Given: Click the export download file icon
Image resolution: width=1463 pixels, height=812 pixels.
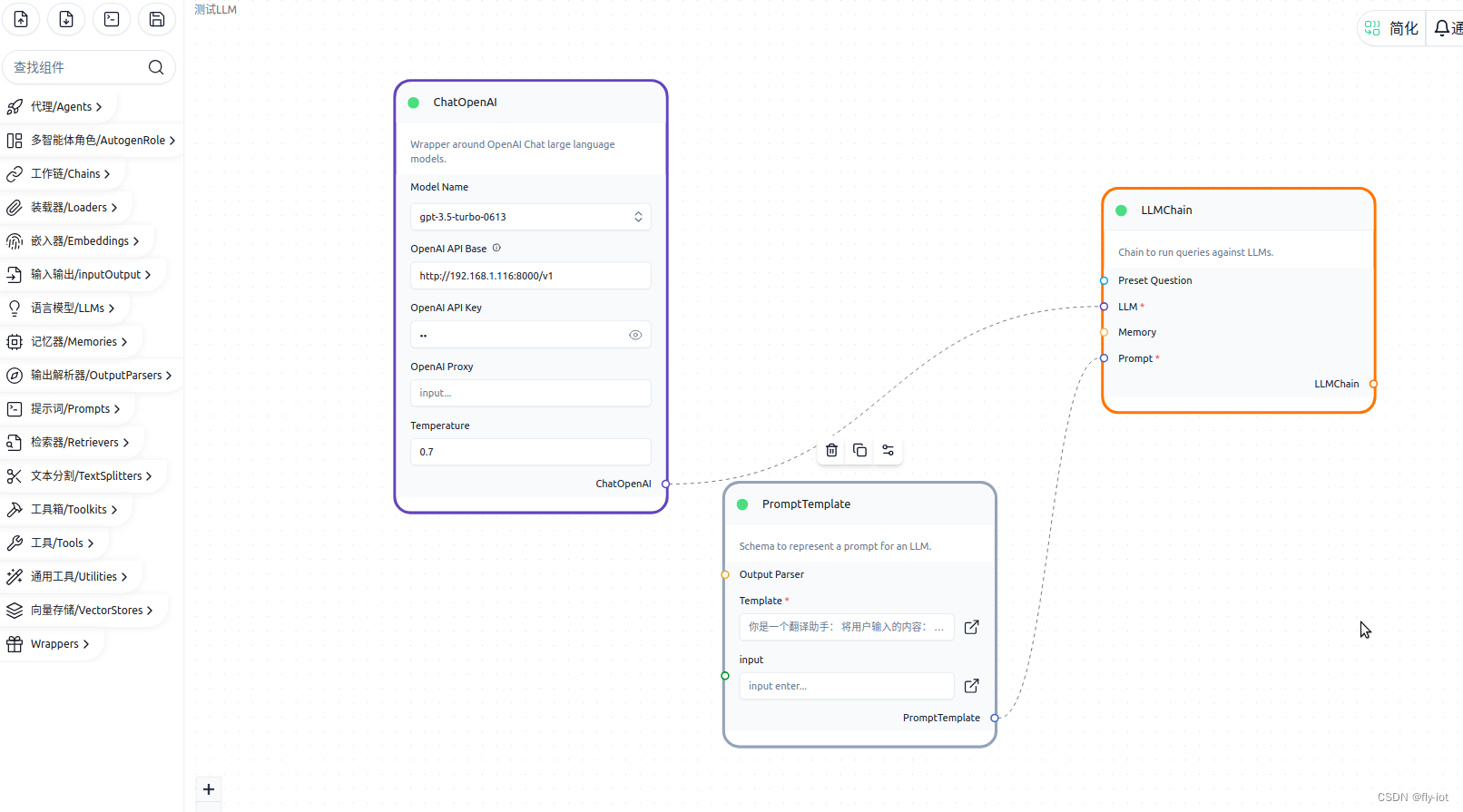Looking at the screenshot, I should pyautogui.click(x=66, y=19).
